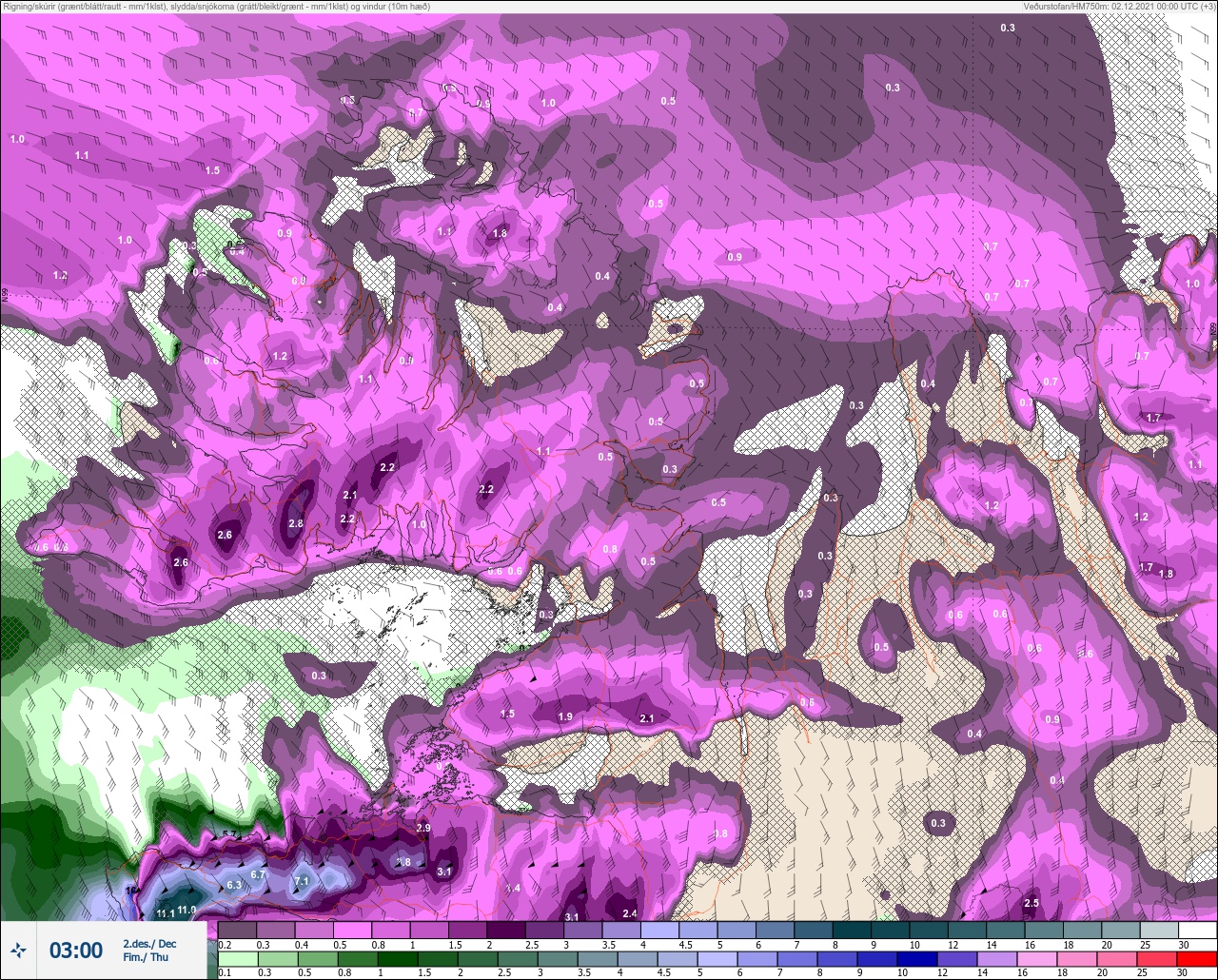Click the '2.5' precipitation value on the map
Viewport: 1218px width, 980px height.
pos(1031,903)
